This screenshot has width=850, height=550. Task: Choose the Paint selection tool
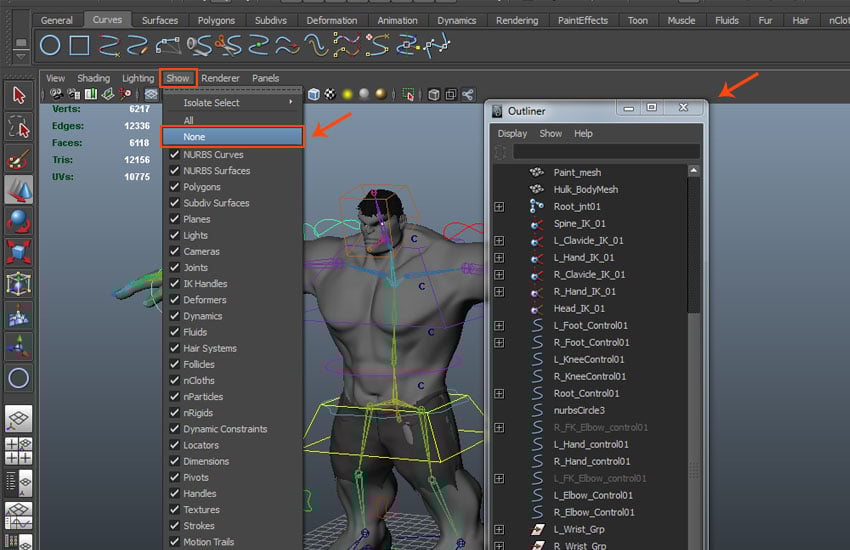[x=18, y=159]
